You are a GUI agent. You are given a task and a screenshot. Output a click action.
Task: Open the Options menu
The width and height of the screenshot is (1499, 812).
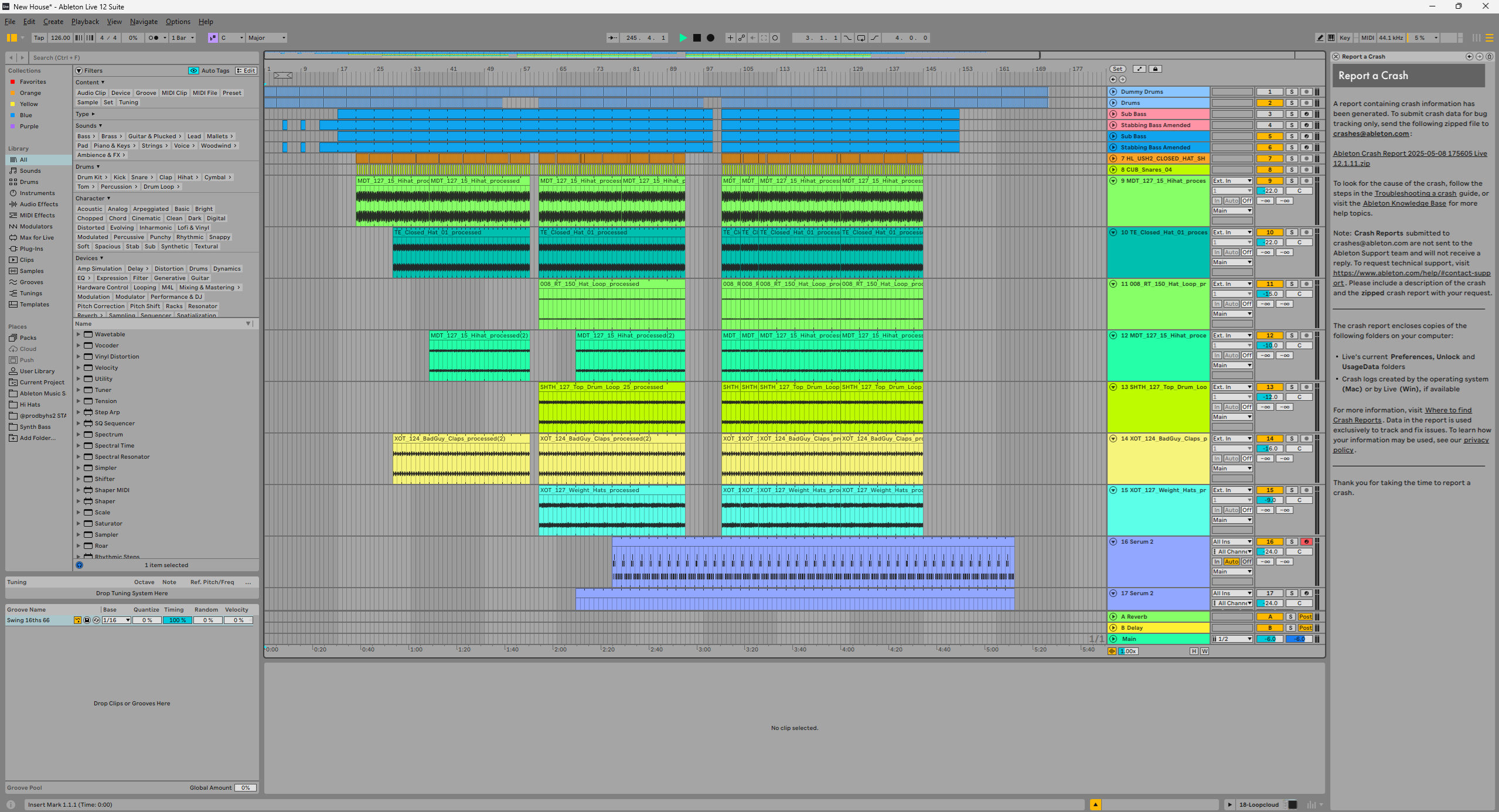tap(178, 22)
